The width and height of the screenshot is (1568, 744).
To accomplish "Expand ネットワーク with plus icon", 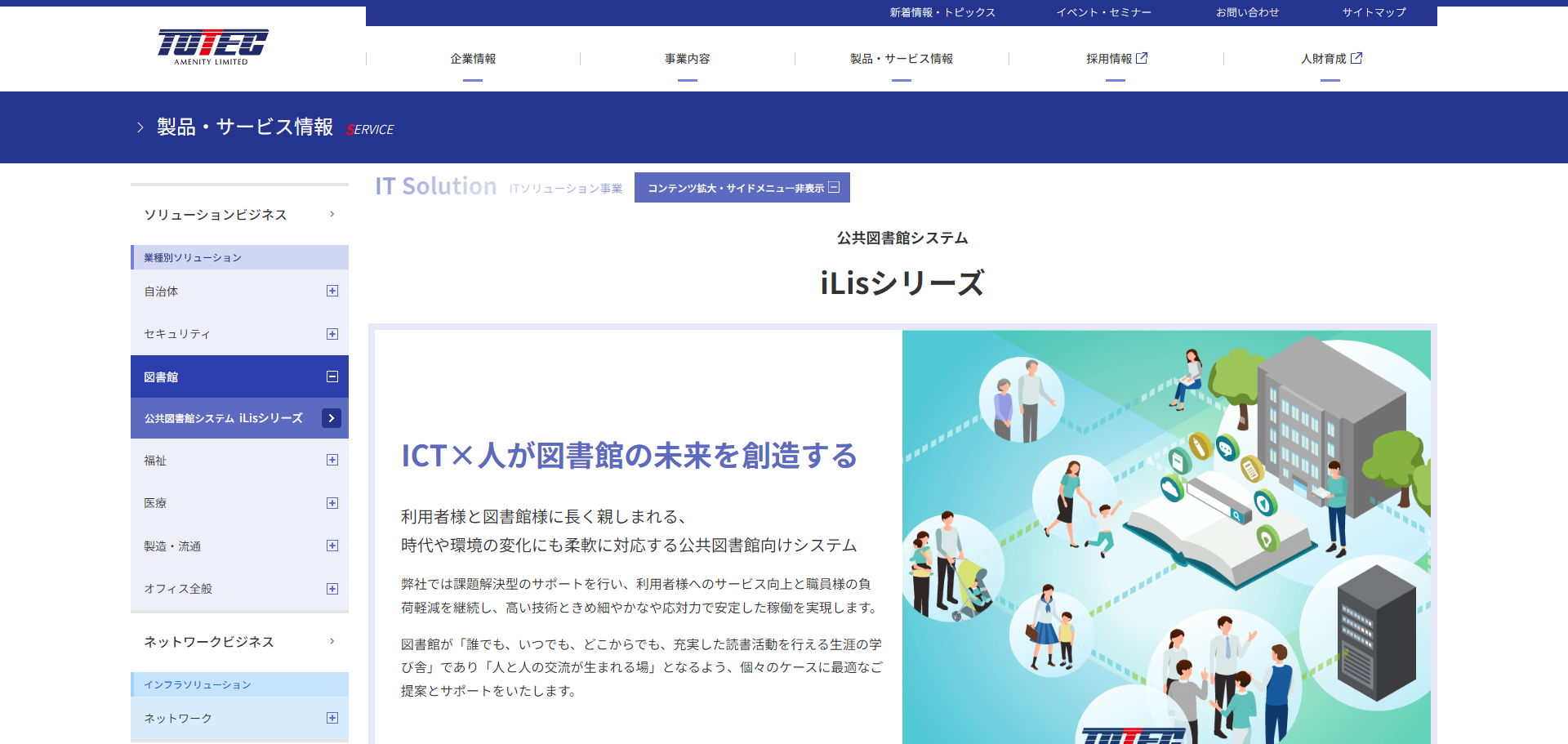I will click(332, 718).
